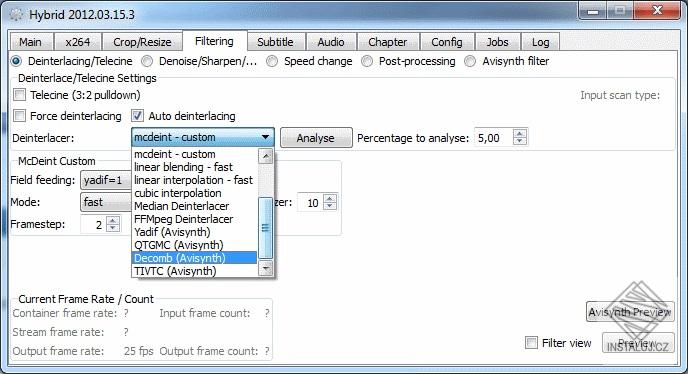Increase Percentage to analyse value

point(520,133)
